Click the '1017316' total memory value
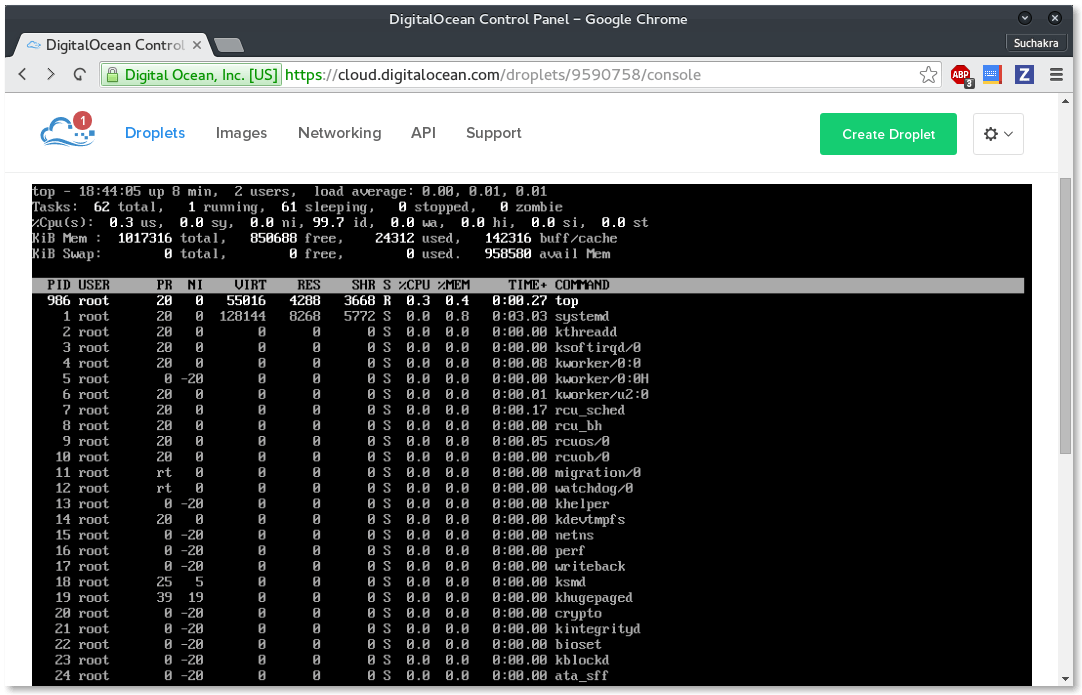Screen dimensions: 1082x695 tap(144, 238)
